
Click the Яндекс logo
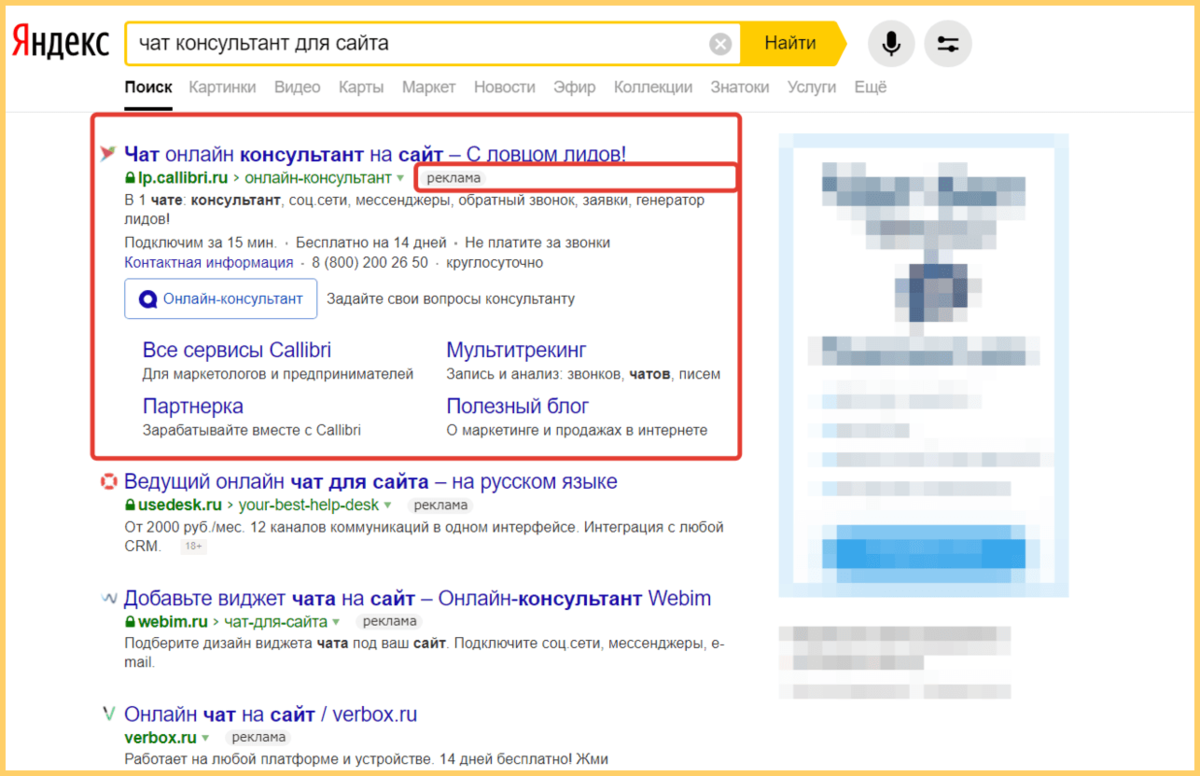coord(60,43)
